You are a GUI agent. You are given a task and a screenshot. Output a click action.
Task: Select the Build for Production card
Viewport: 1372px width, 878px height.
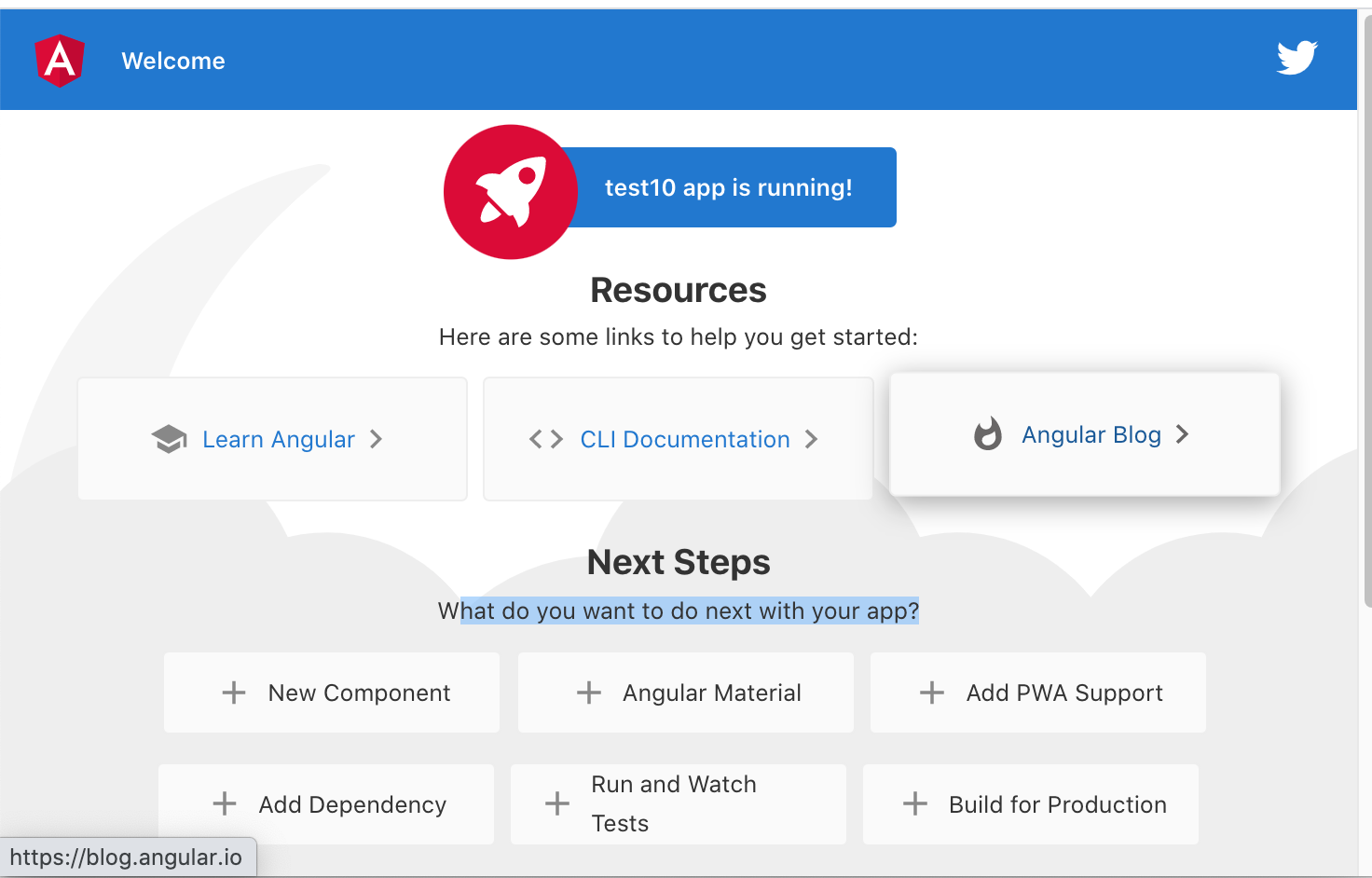1031,804
